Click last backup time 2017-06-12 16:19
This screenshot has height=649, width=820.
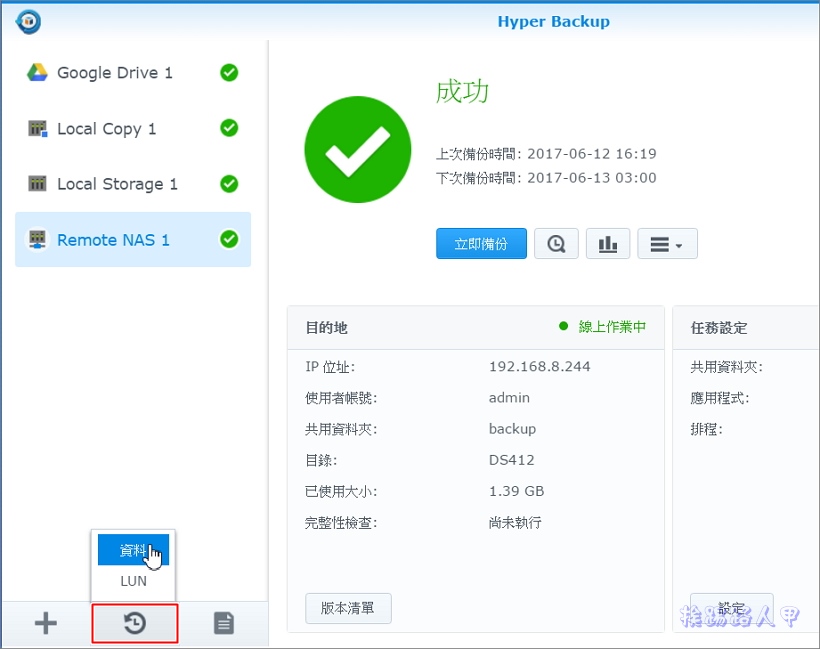pyautogui.click(x=591, y=154)
